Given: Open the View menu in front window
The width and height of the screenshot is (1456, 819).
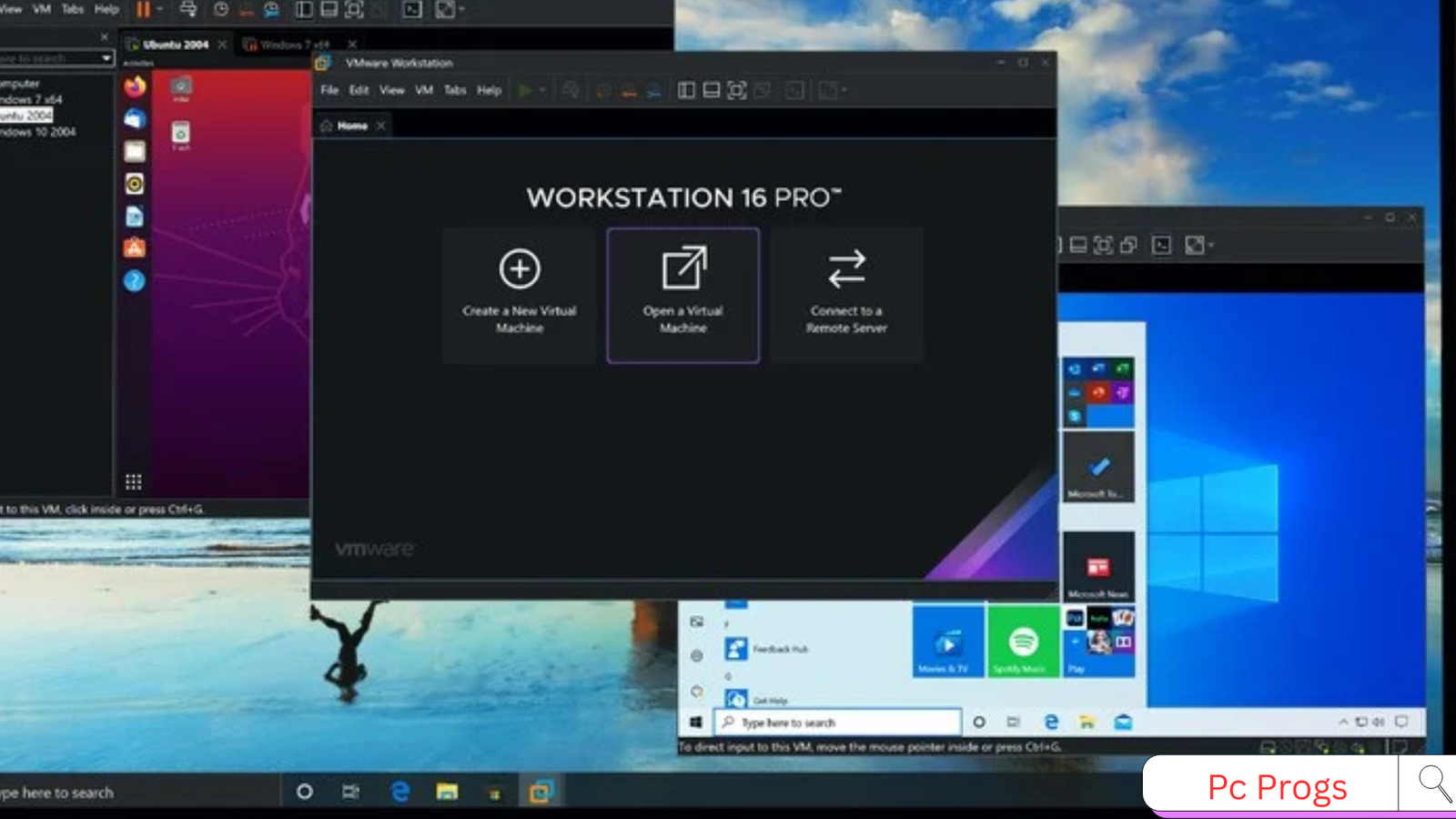Looking at the screenshot, I should point(392,90).
